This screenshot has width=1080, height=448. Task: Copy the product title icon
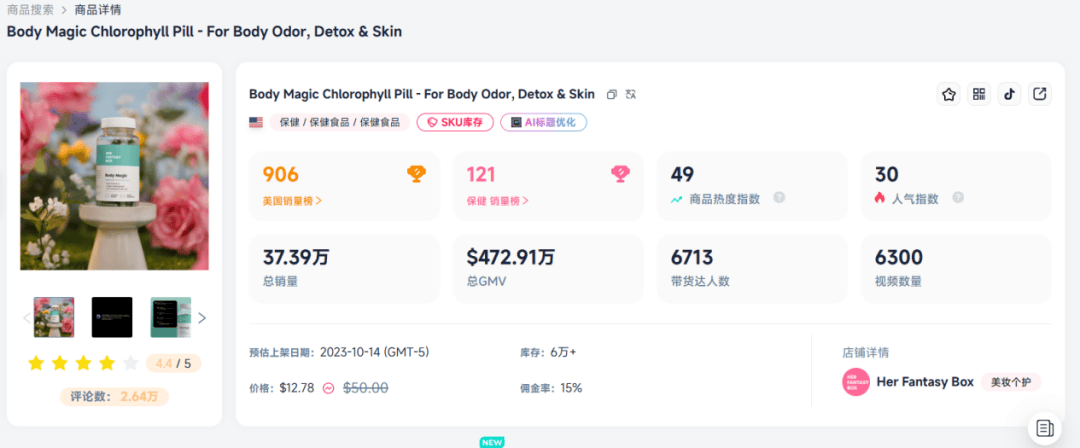point(613,94)
